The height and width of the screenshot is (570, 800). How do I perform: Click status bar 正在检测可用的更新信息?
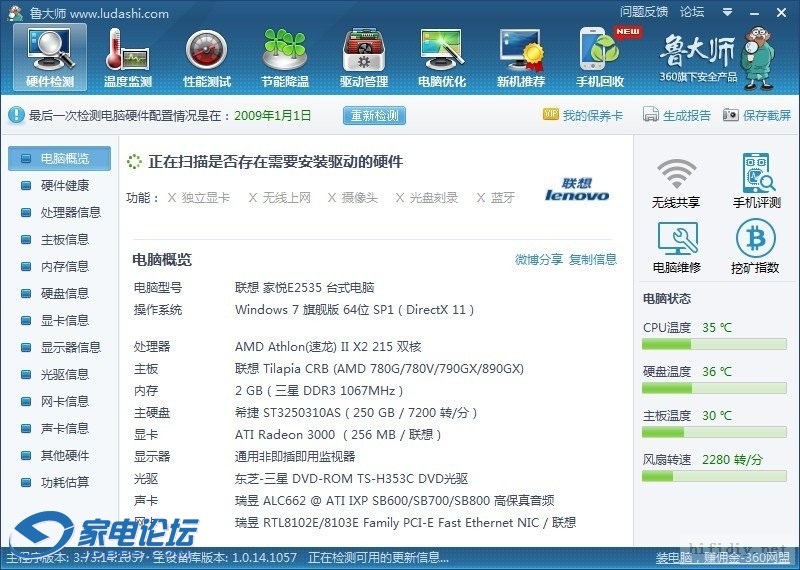(x=379, y=558)
